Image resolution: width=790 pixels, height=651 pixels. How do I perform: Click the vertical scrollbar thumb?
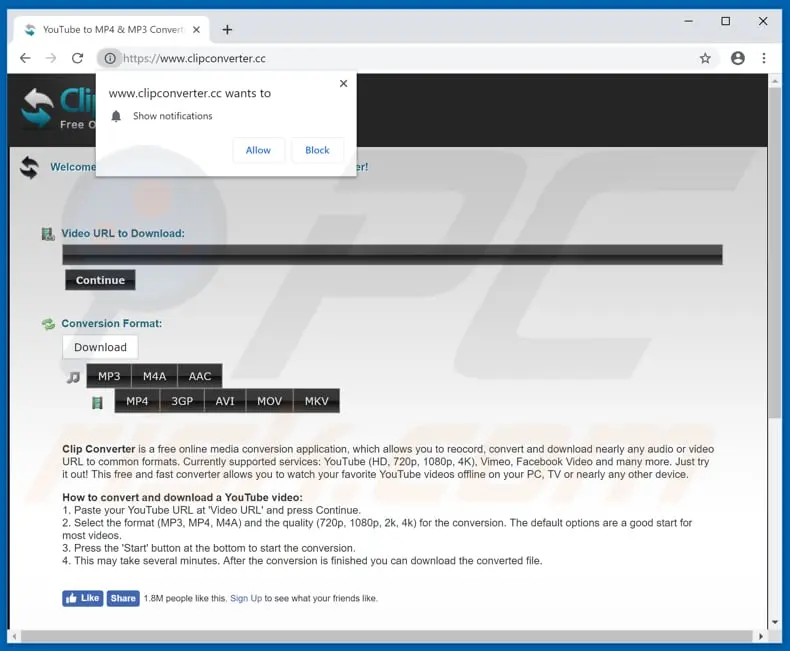pyautogui.click(x=775, y=252)
